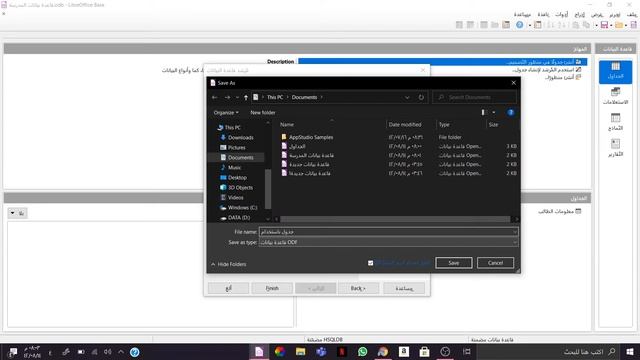Click the Save disk icon in Base toolbar
Screen dimensions: 640x360
pyautogui.click(x=604, y=25)
